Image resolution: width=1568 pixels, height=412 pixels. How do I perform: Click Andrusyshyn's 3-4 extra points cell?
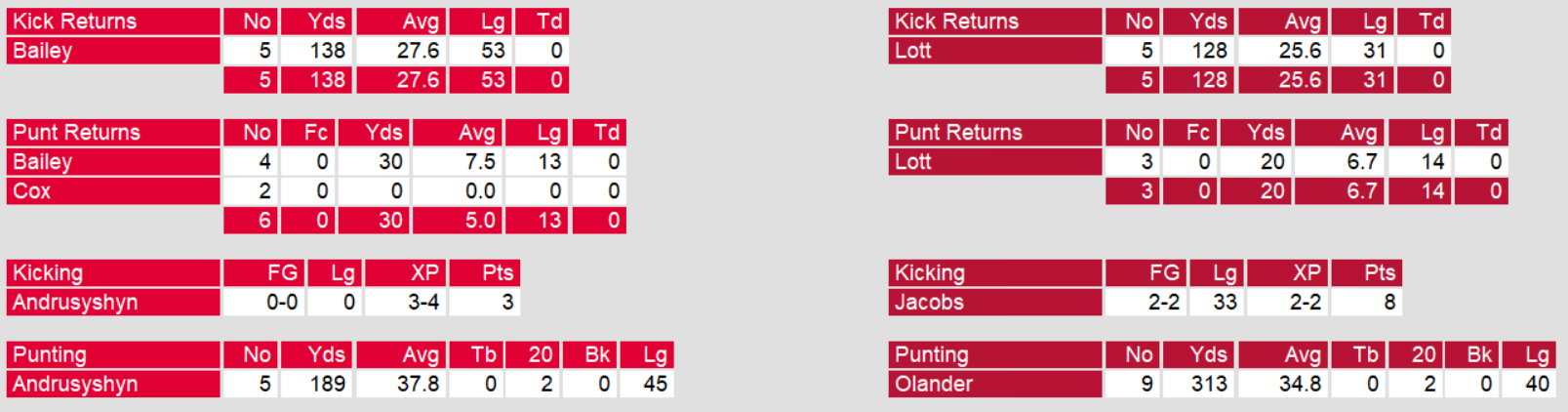(x=422, y=303)
